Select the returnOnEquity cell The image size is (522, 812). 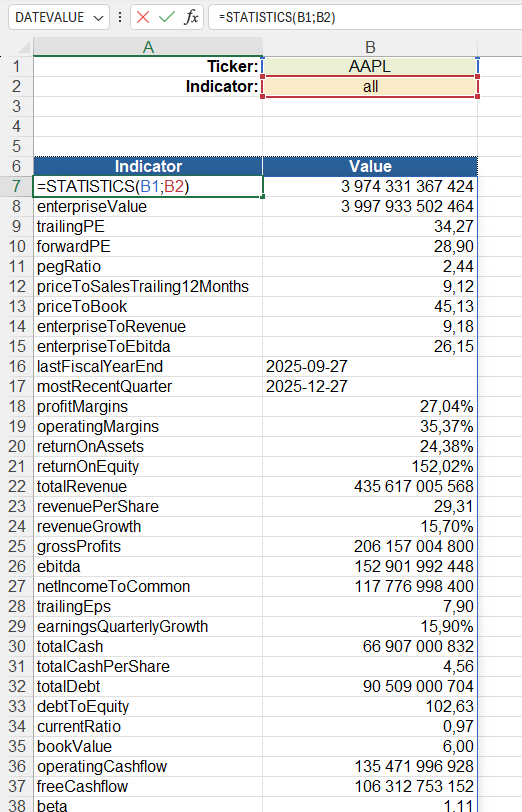148,467
